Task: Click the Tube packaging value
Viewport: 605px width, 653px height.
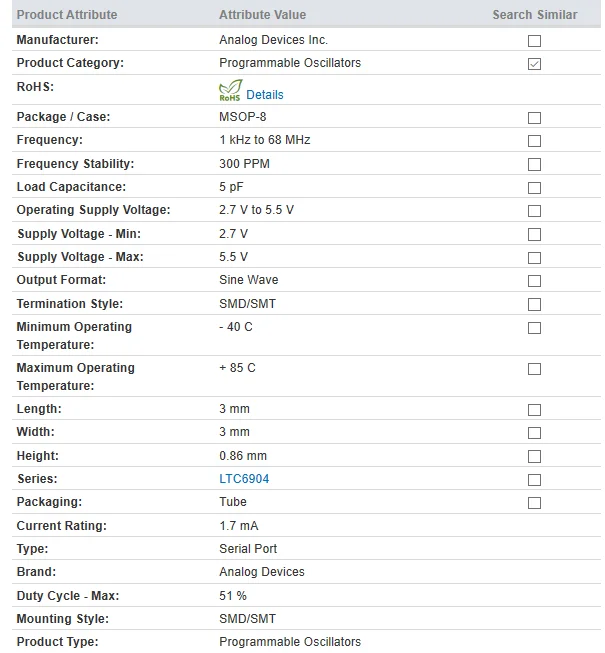Action: click(233, 502)
